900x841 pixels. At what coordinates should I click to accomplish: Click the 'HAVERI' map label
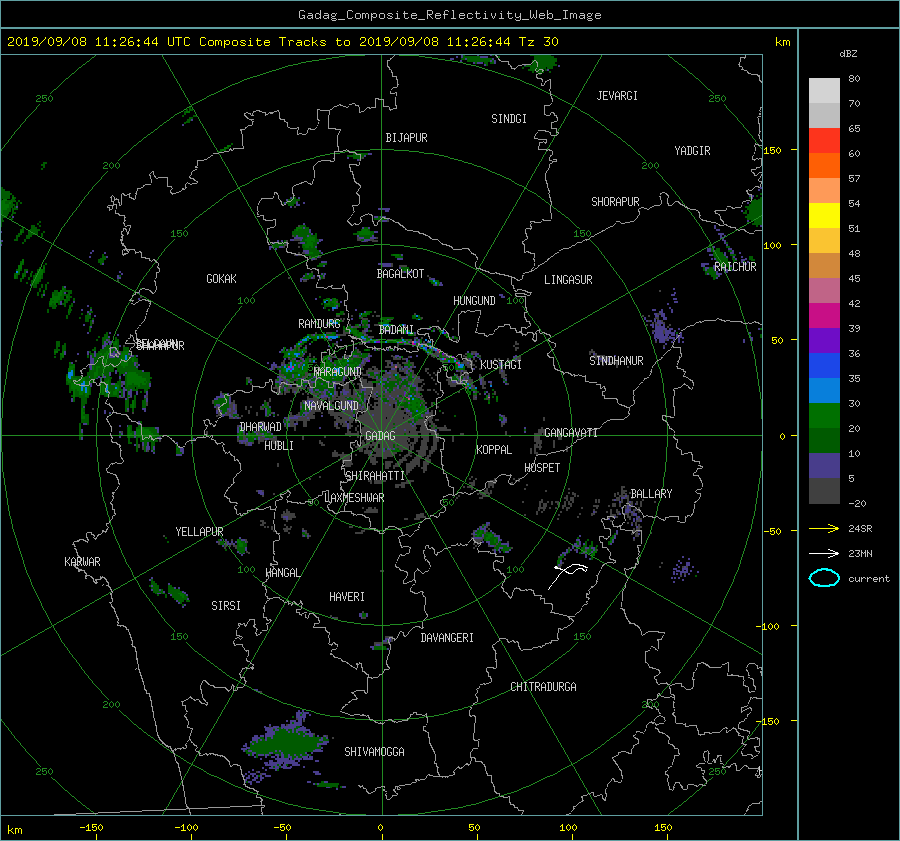point(347,597)
